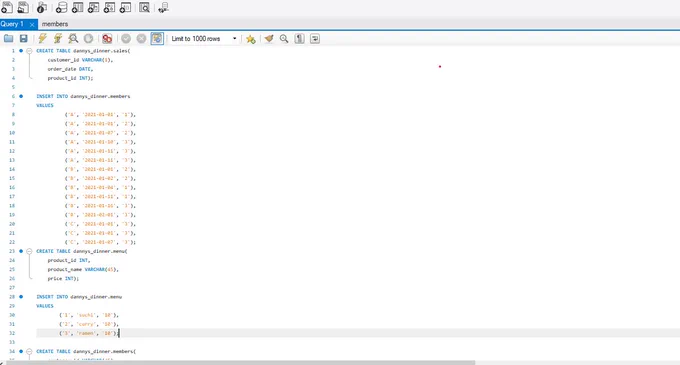Click line 3 'order_date DATE,'

[70, 69]
